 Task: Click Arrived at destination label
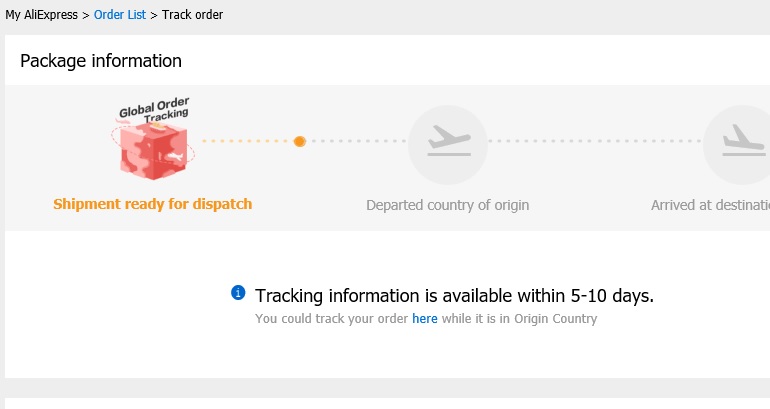[711, 205]
